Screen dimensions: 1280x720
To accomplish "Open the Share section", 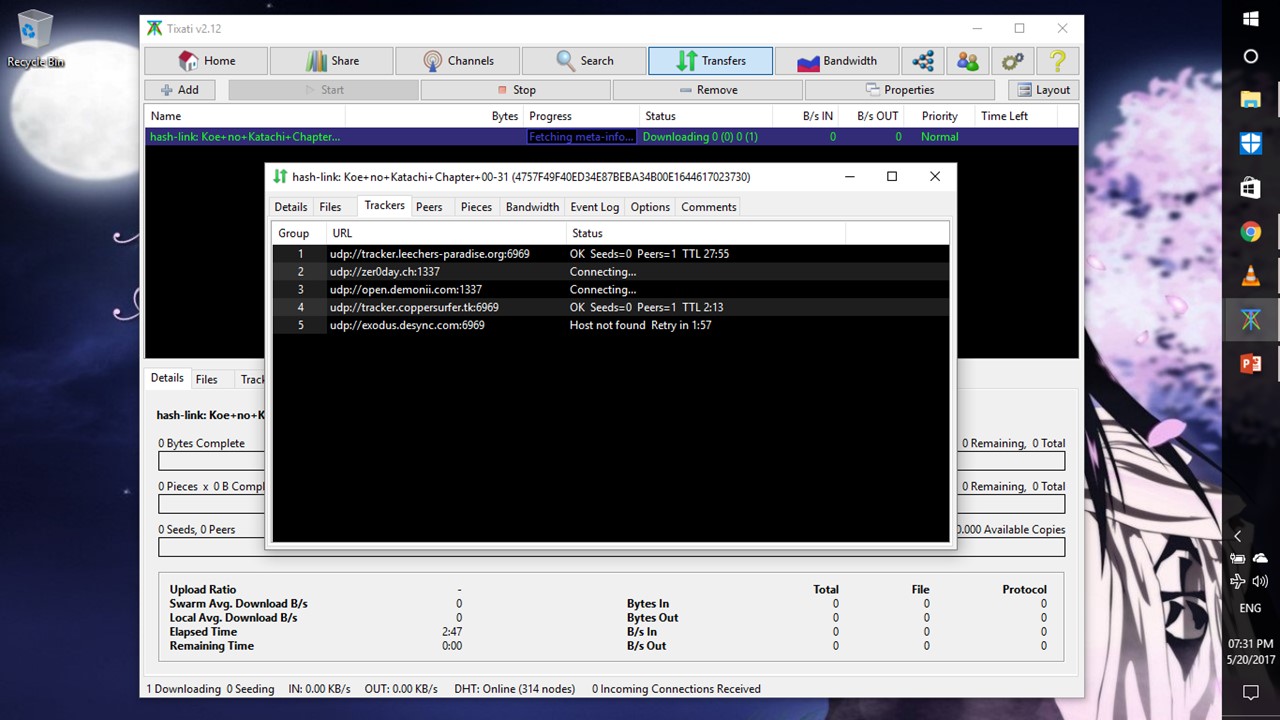I will 332,61.
